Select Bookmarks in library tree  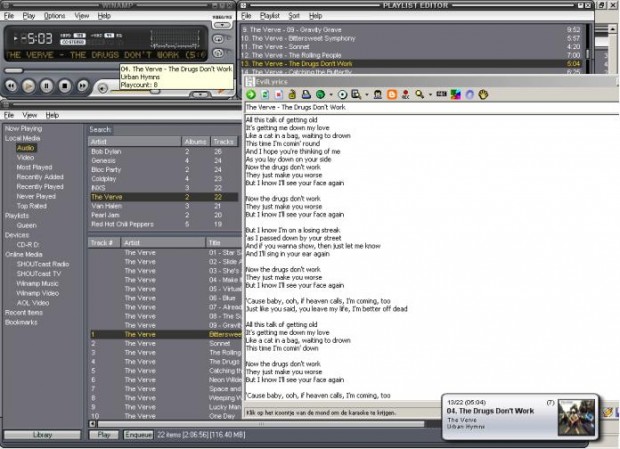coord(21,322)
